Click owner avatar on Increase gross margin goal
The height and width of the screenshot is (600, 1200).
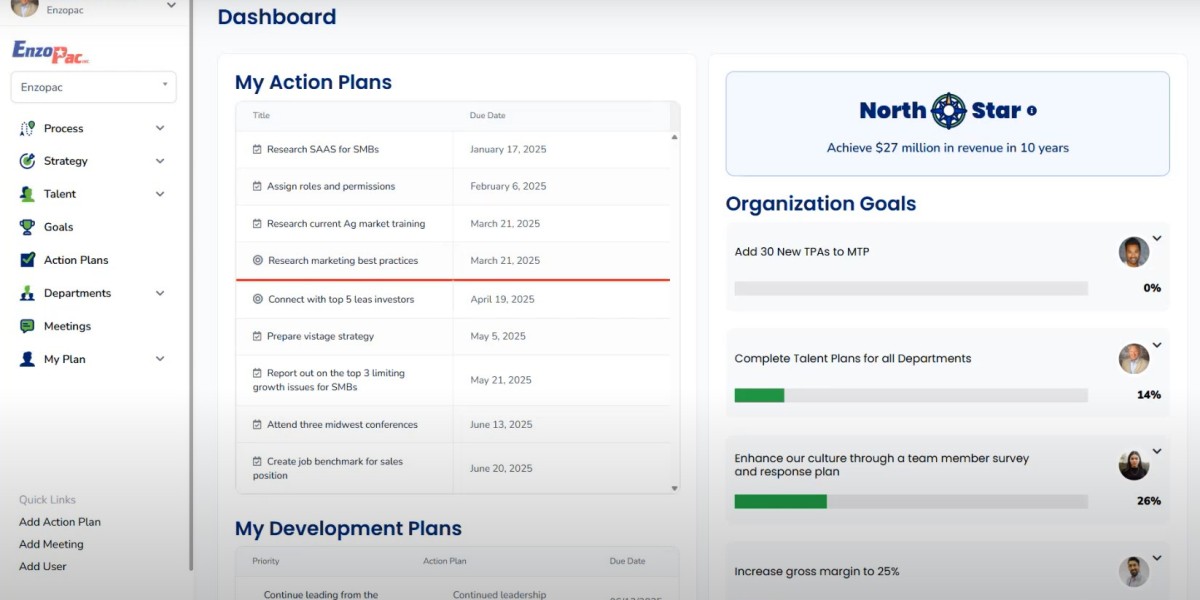pyautogui.click(x=1134, y=572)
